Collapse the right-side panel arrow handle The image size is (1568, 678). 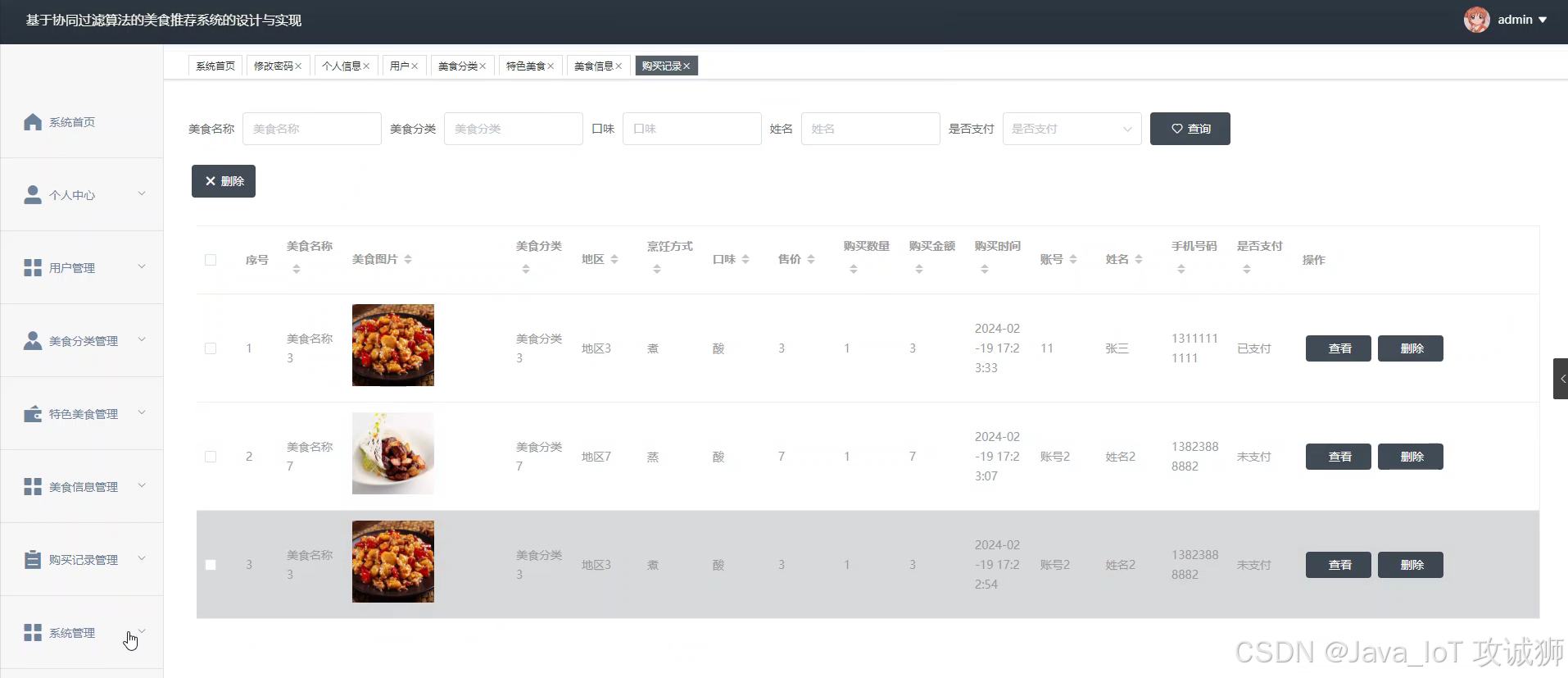1561,379
